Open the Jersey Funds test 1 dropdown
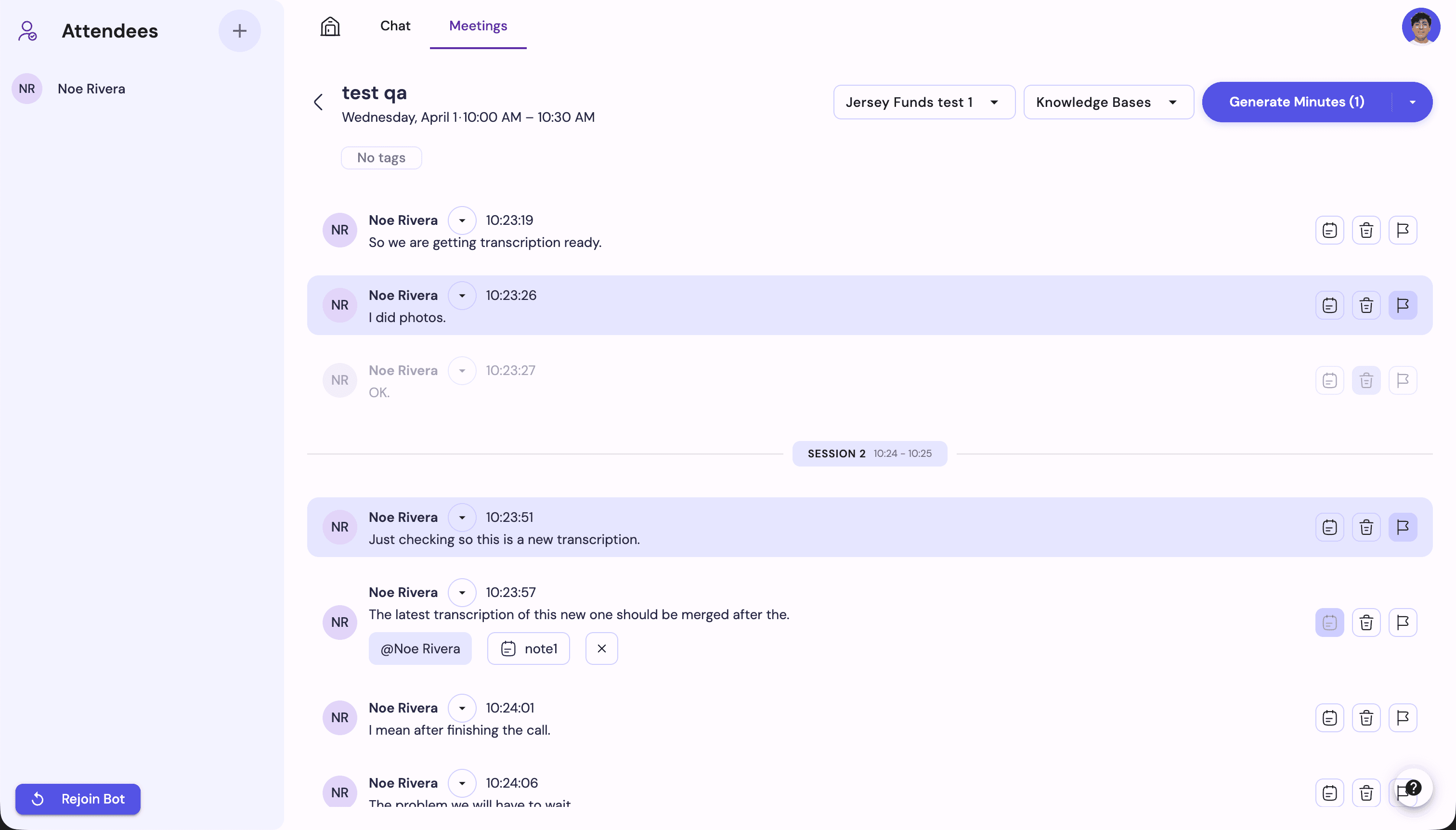Viewport: 1456px width, 830px height. point(923,102)
